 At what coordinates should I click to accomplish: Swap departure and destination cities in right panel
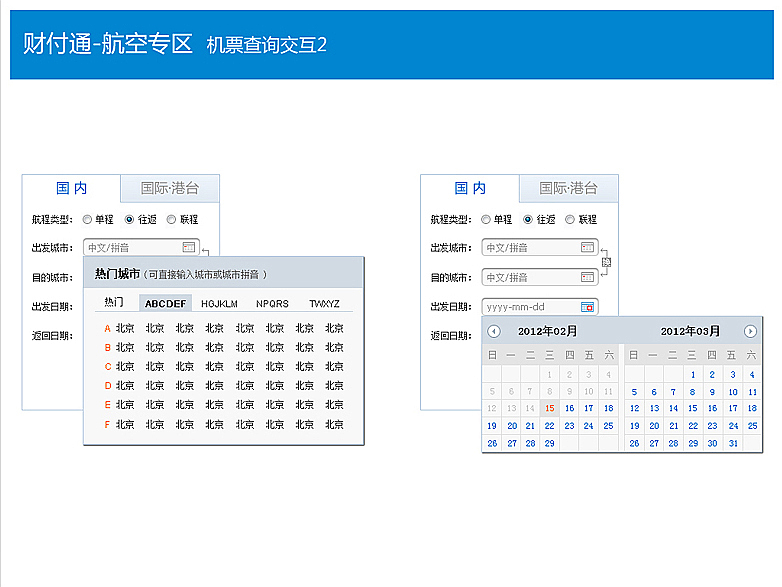(606, 262)
